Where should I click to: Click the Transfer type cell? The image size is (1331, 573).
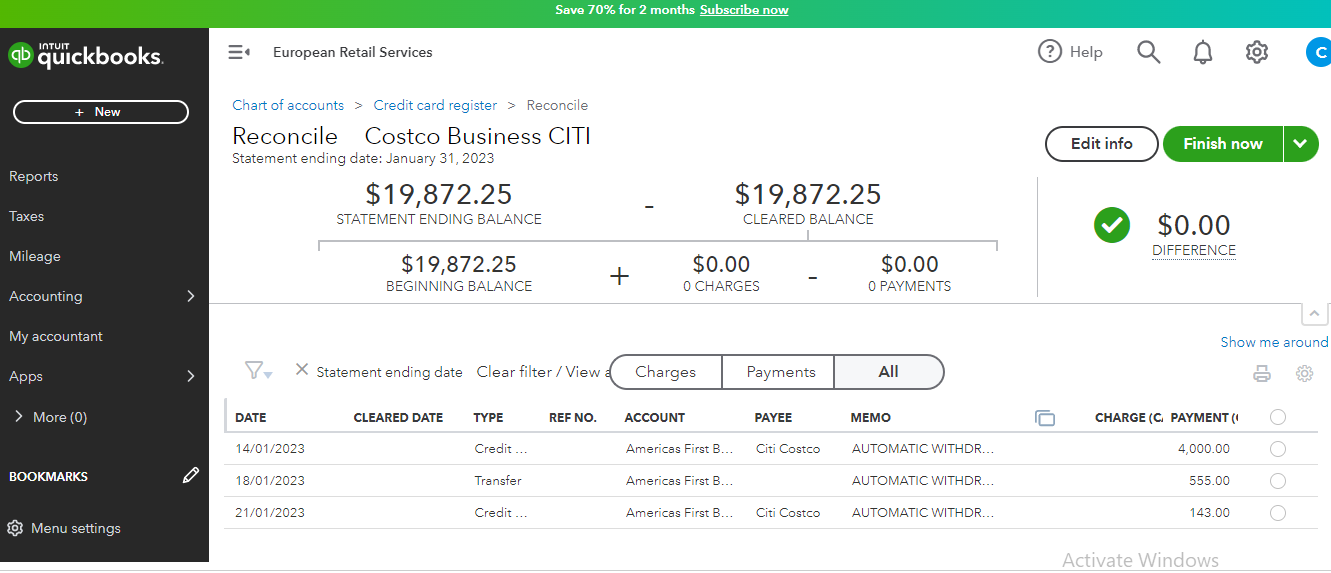pos(498,481)
